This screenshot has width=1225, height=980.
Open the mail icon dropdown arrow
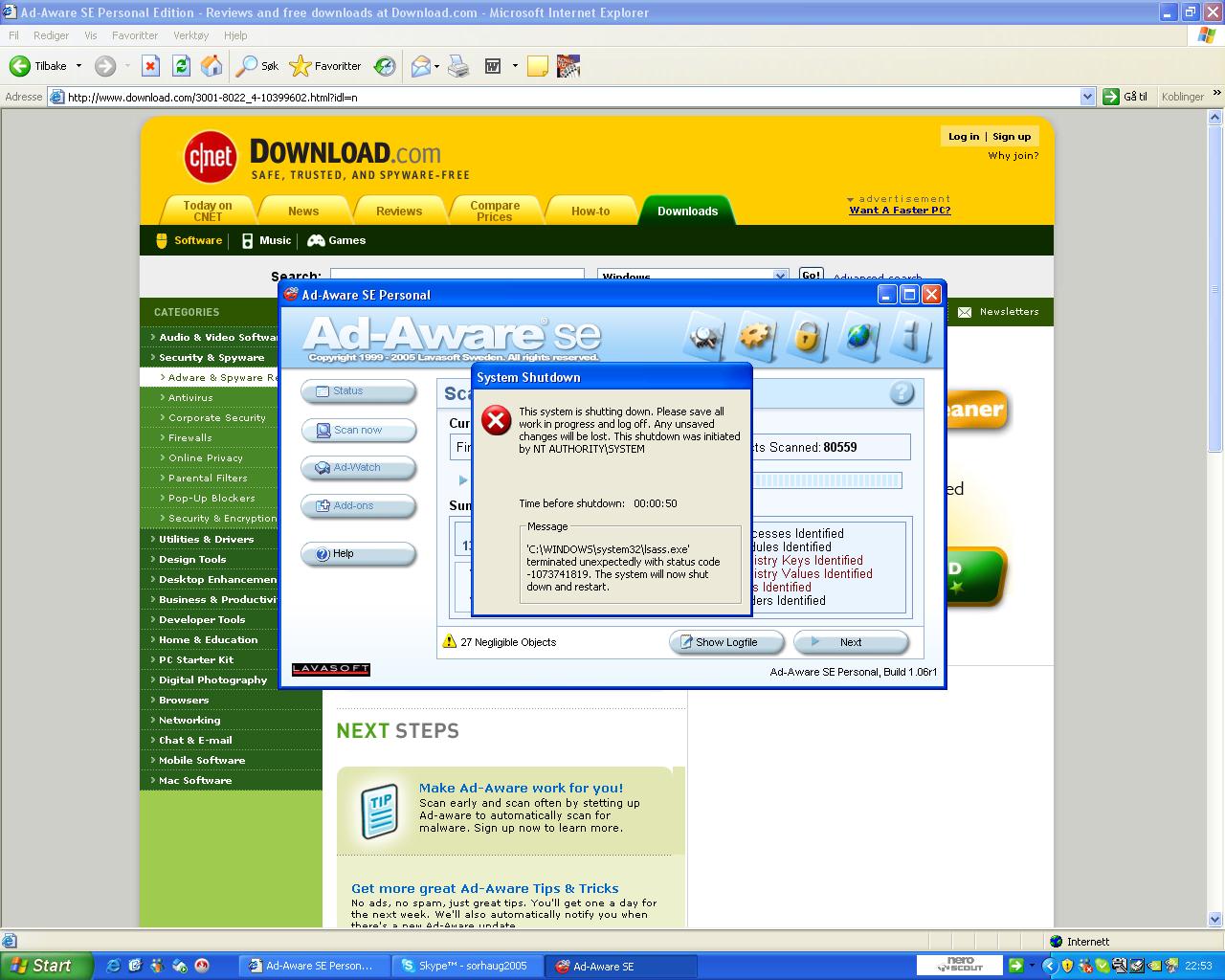tap(436, 66)
